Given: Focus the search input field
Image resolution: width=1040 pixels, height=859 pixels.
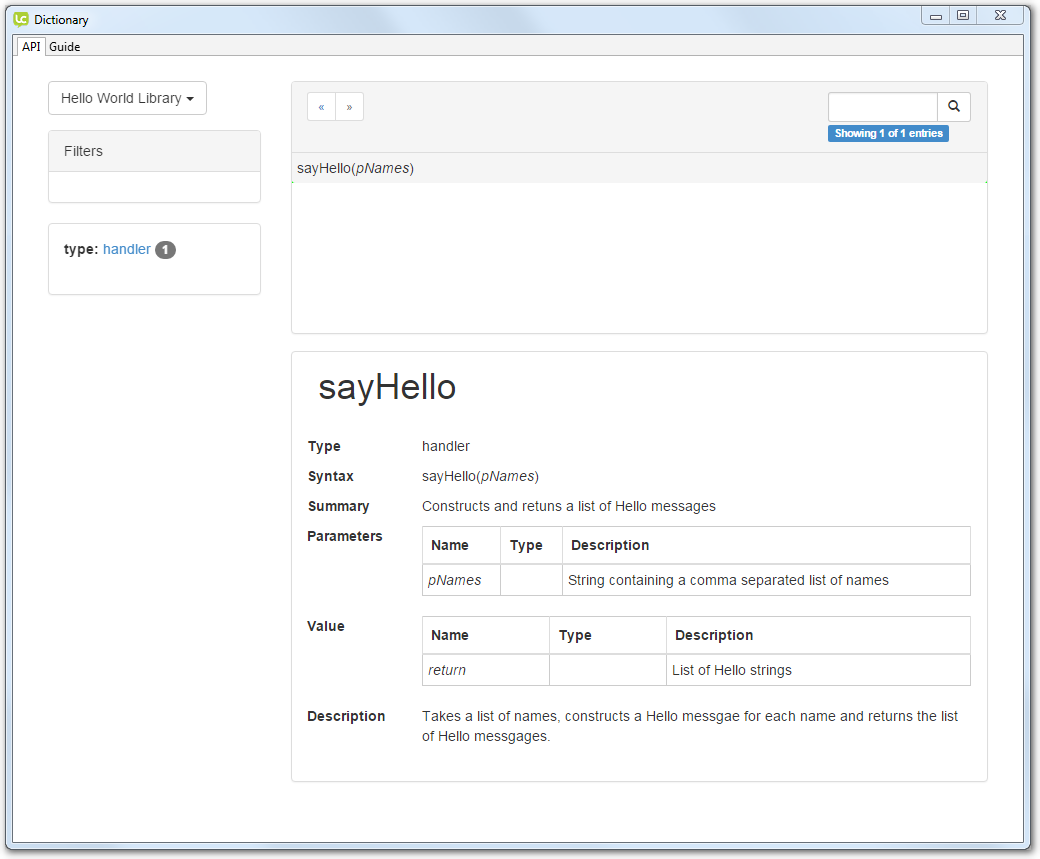Looking at the screenshot, I should coord(882,107).
